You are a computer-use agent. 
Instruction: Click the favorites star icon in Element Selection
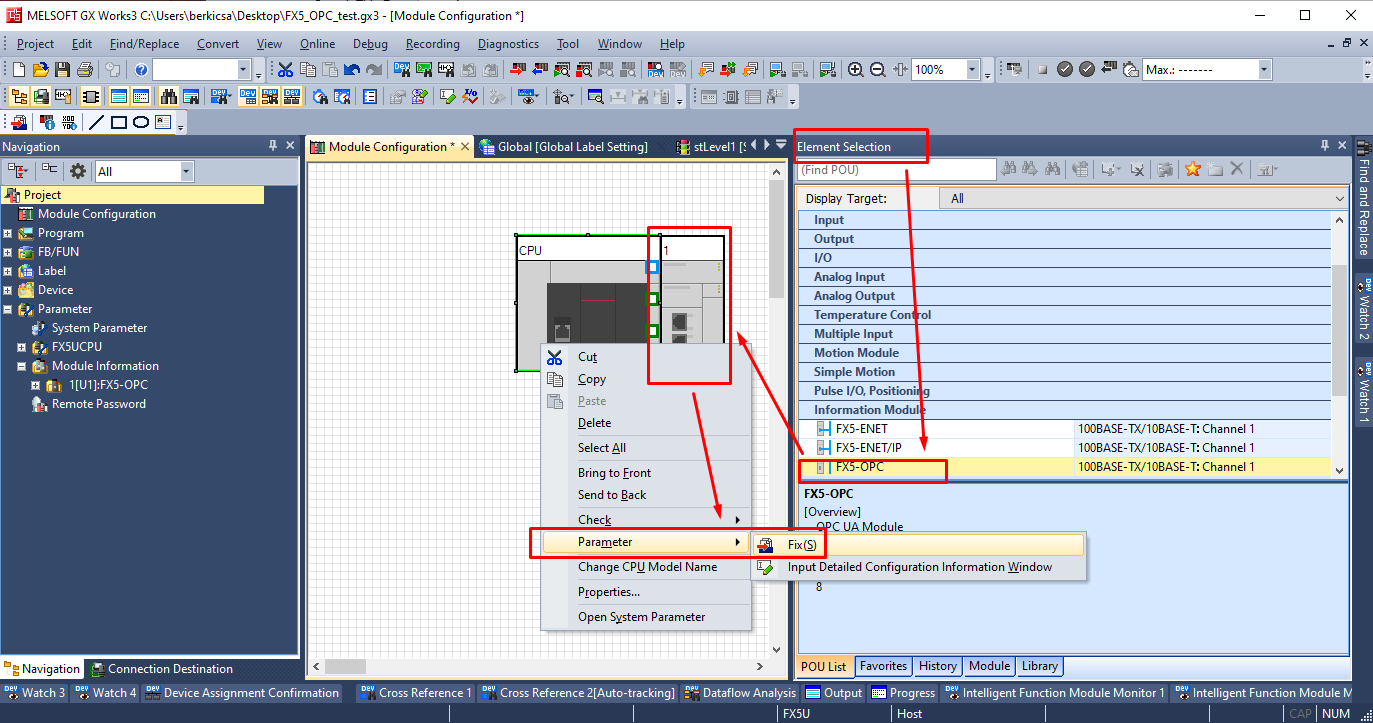1193,170
